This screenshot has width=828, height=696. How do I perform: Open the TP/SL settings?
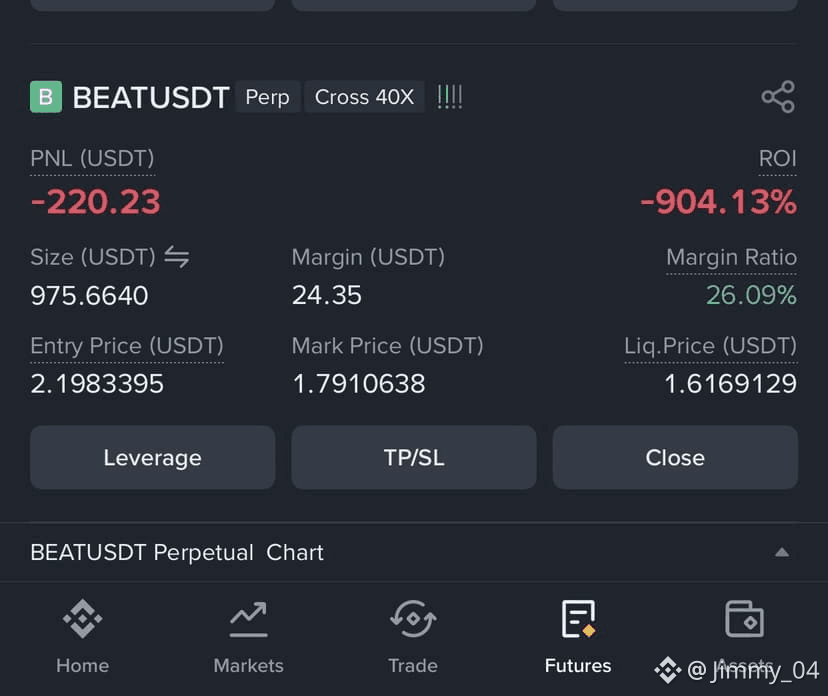pos(413,457)
